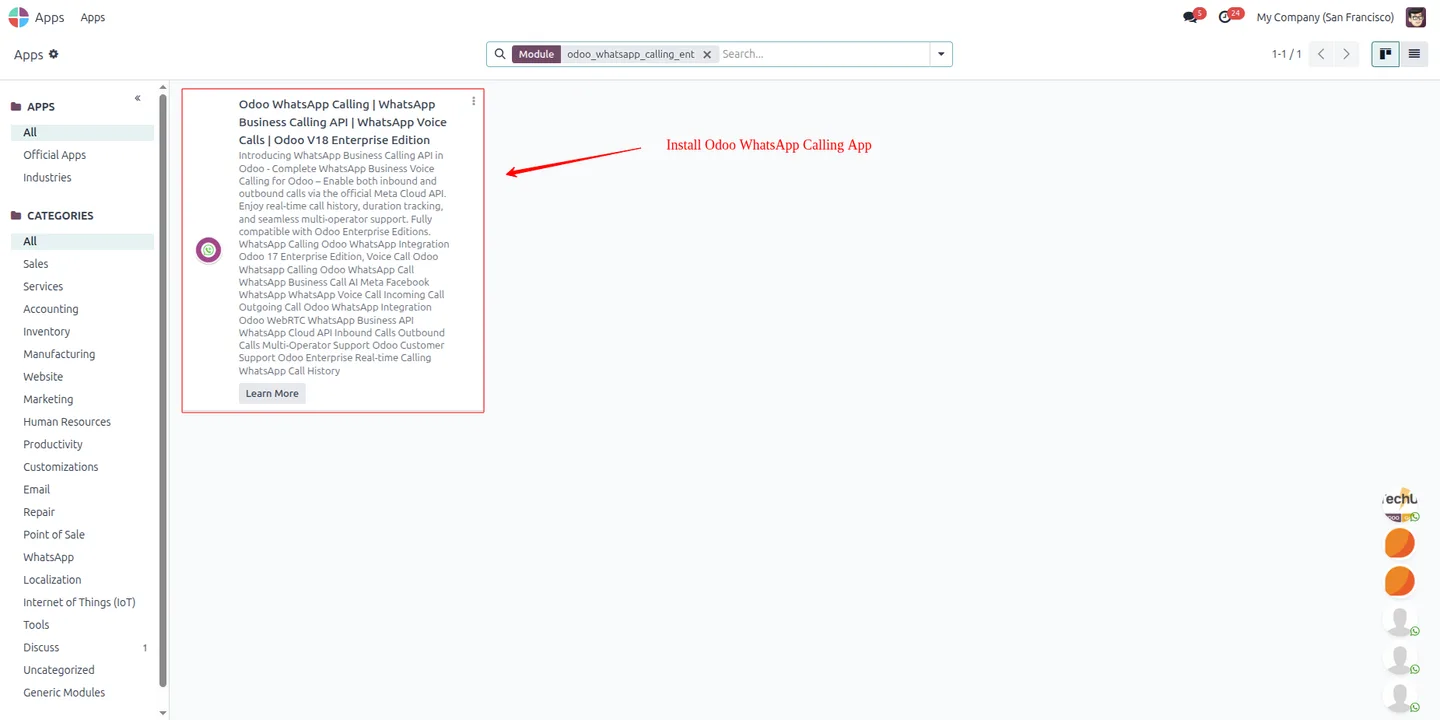
Task: Switch company via My Company (San Francisco)
Action: coord(1325,17)
